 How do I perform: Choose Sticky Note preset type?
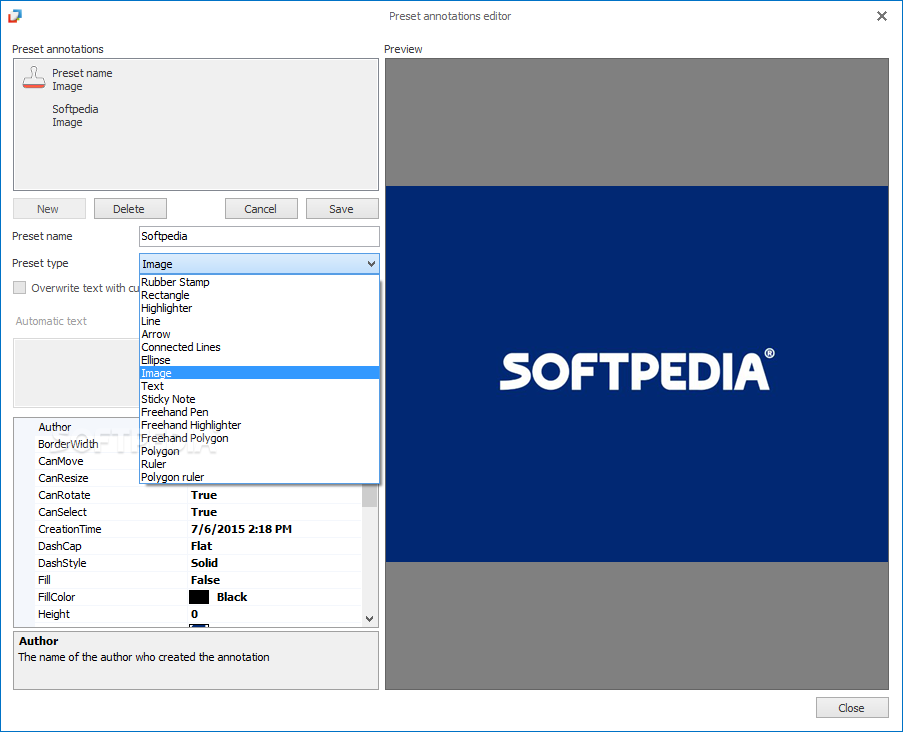(259, 399)
